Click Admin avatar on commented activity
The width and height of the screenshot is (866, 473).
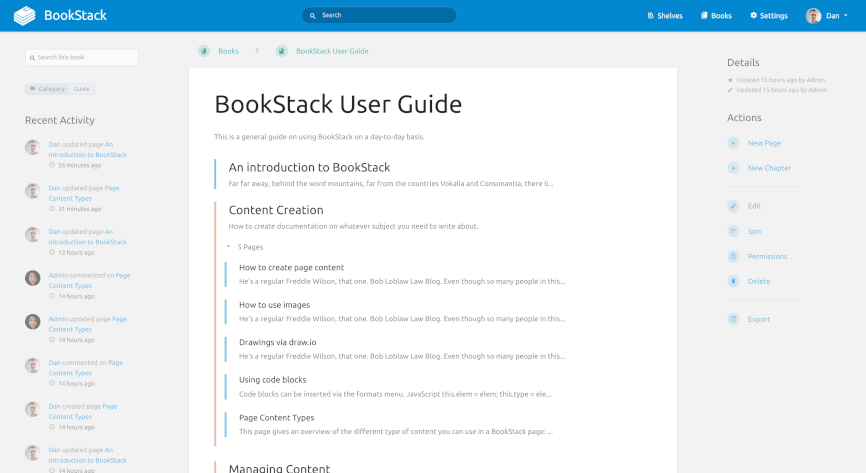(x=33, y=278)
